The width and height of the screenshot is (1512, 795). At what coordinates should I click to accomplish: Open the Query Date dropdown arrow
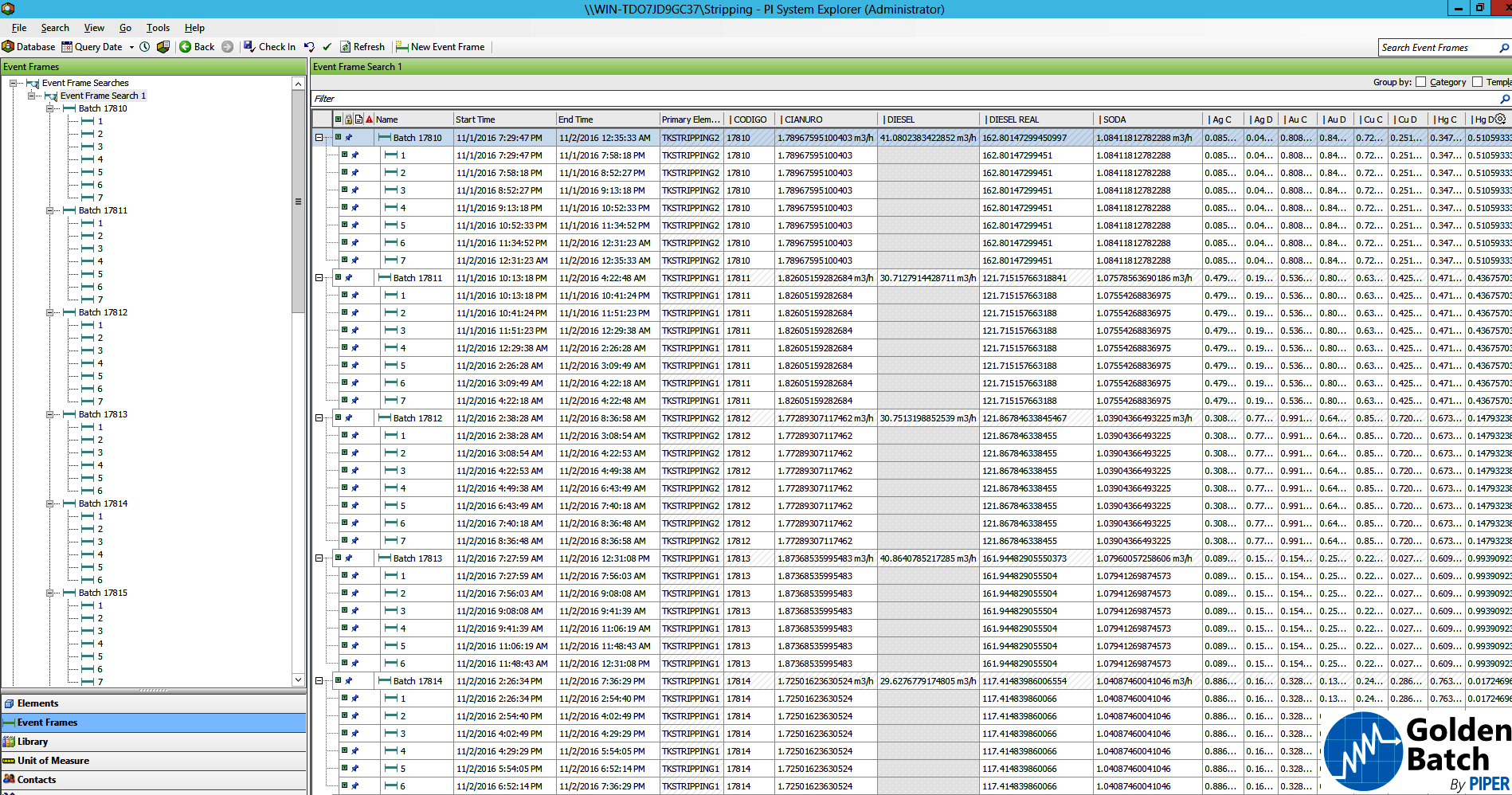pyautogui.click(x=131, y=47)
